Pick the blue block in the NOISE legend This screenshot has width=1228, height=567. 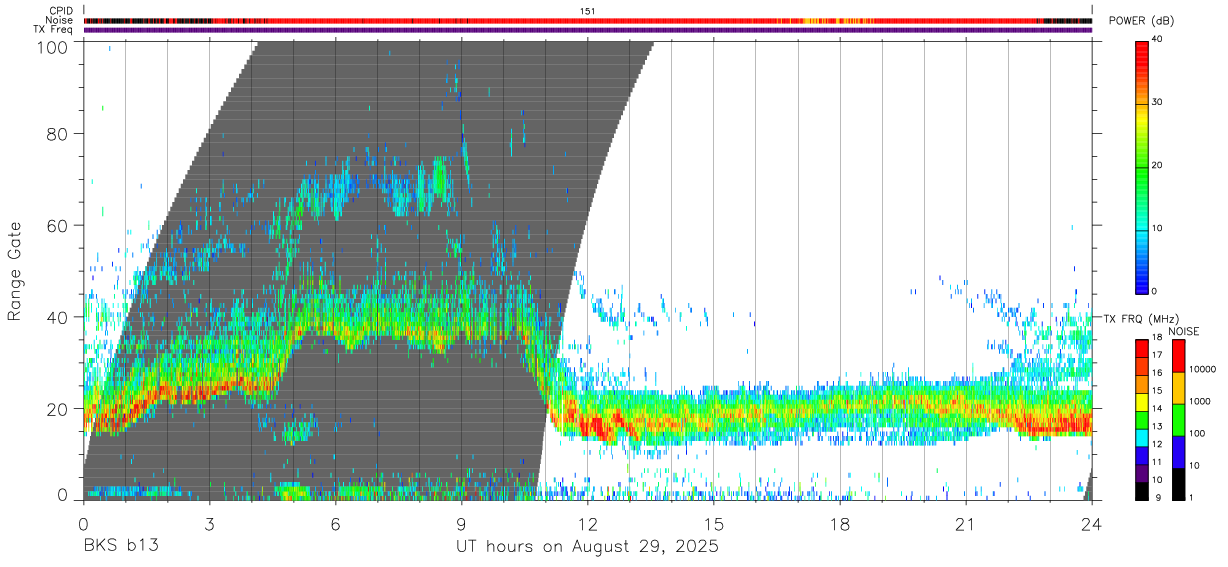1178,450
